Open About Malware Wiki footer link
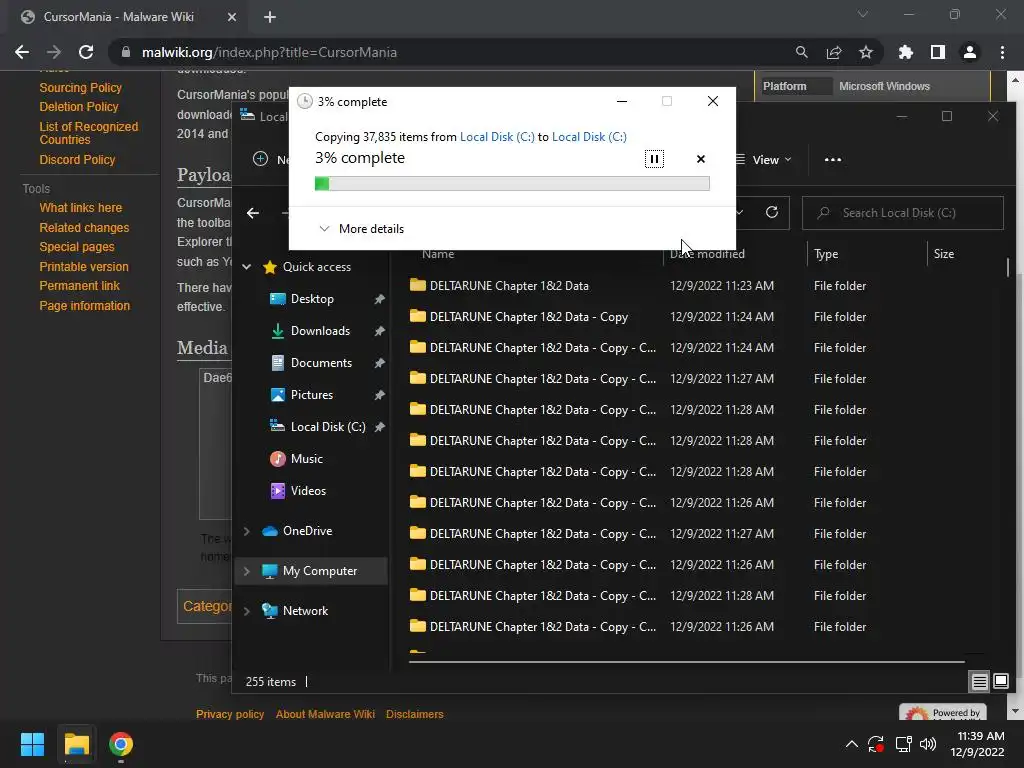Image resolution: width=1024 pixels, height=768 pixels. [x=325, y=714]
